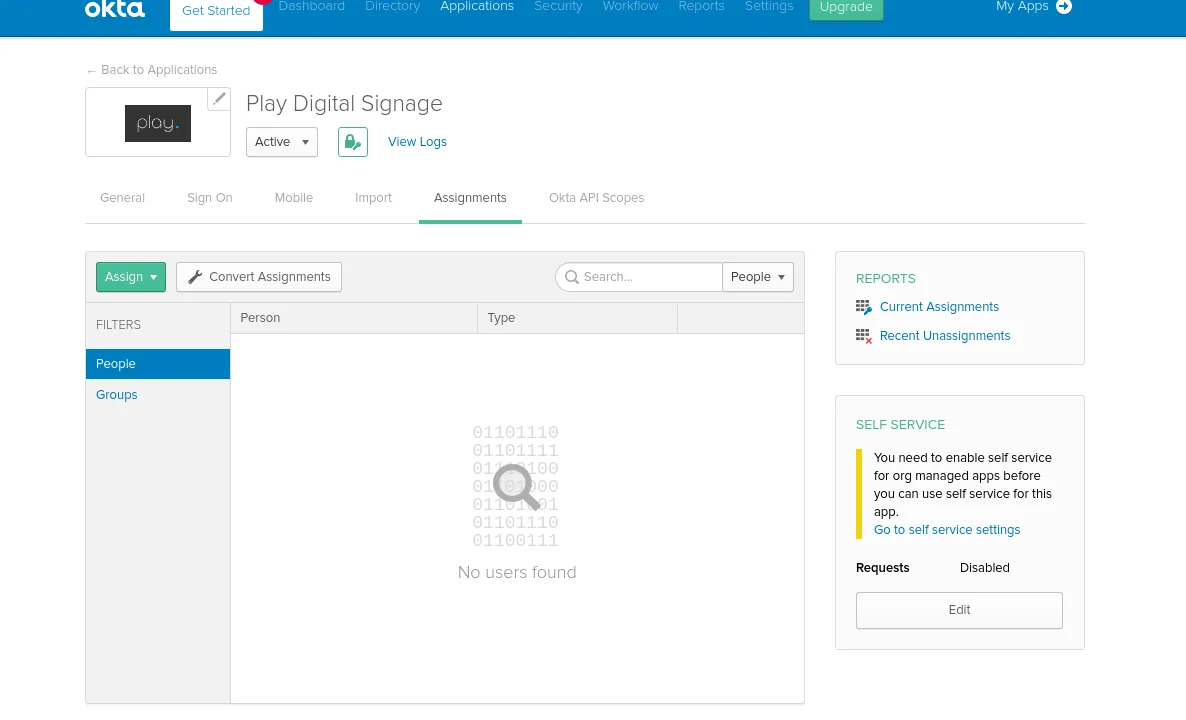Open Recent Unassignments report link
Image resolution: width=1186 pixels, height=720 pixels.
(x=945, y=336)
